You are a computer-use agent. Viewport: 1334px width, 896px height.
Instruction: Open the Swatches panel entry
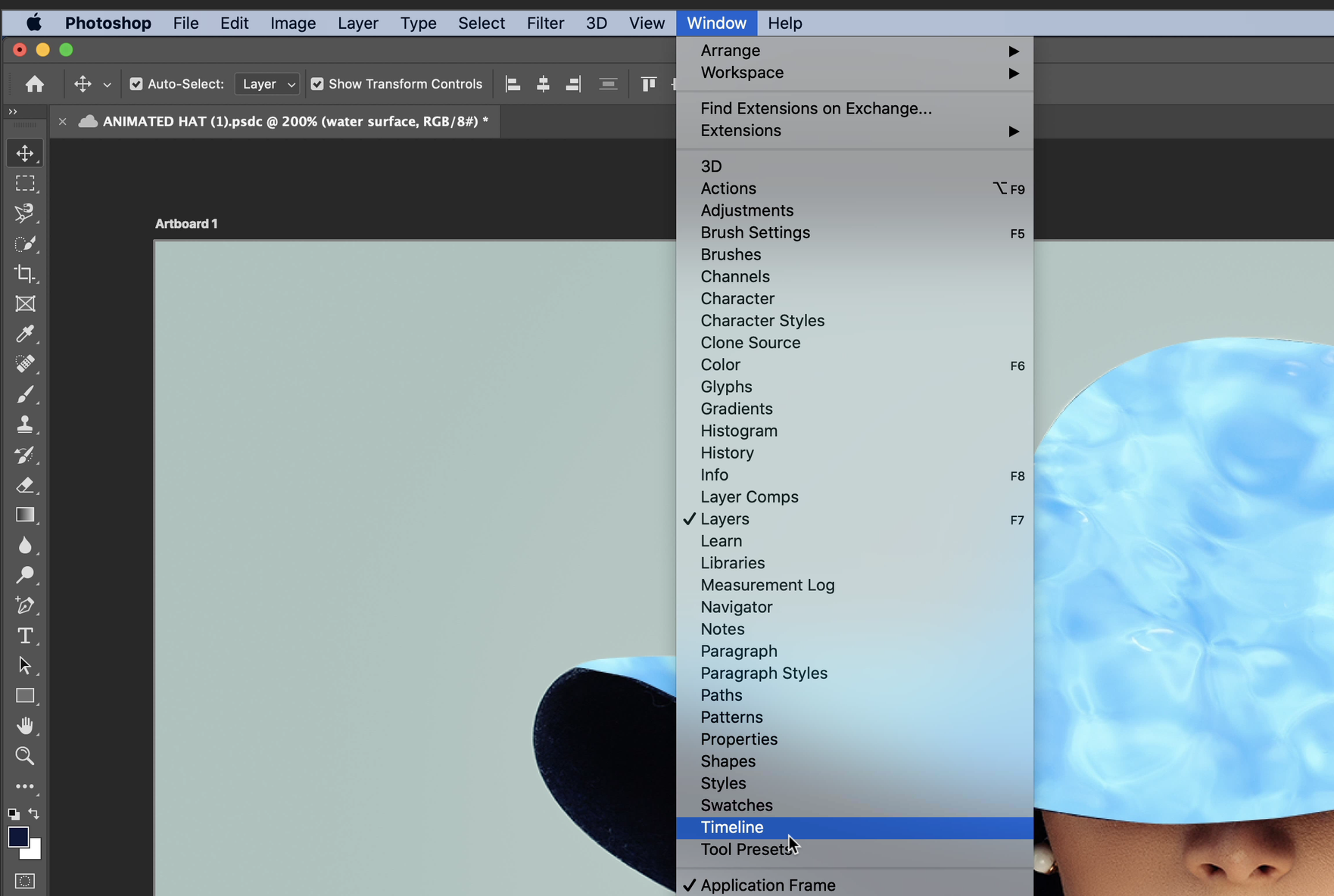pos(855,805)
